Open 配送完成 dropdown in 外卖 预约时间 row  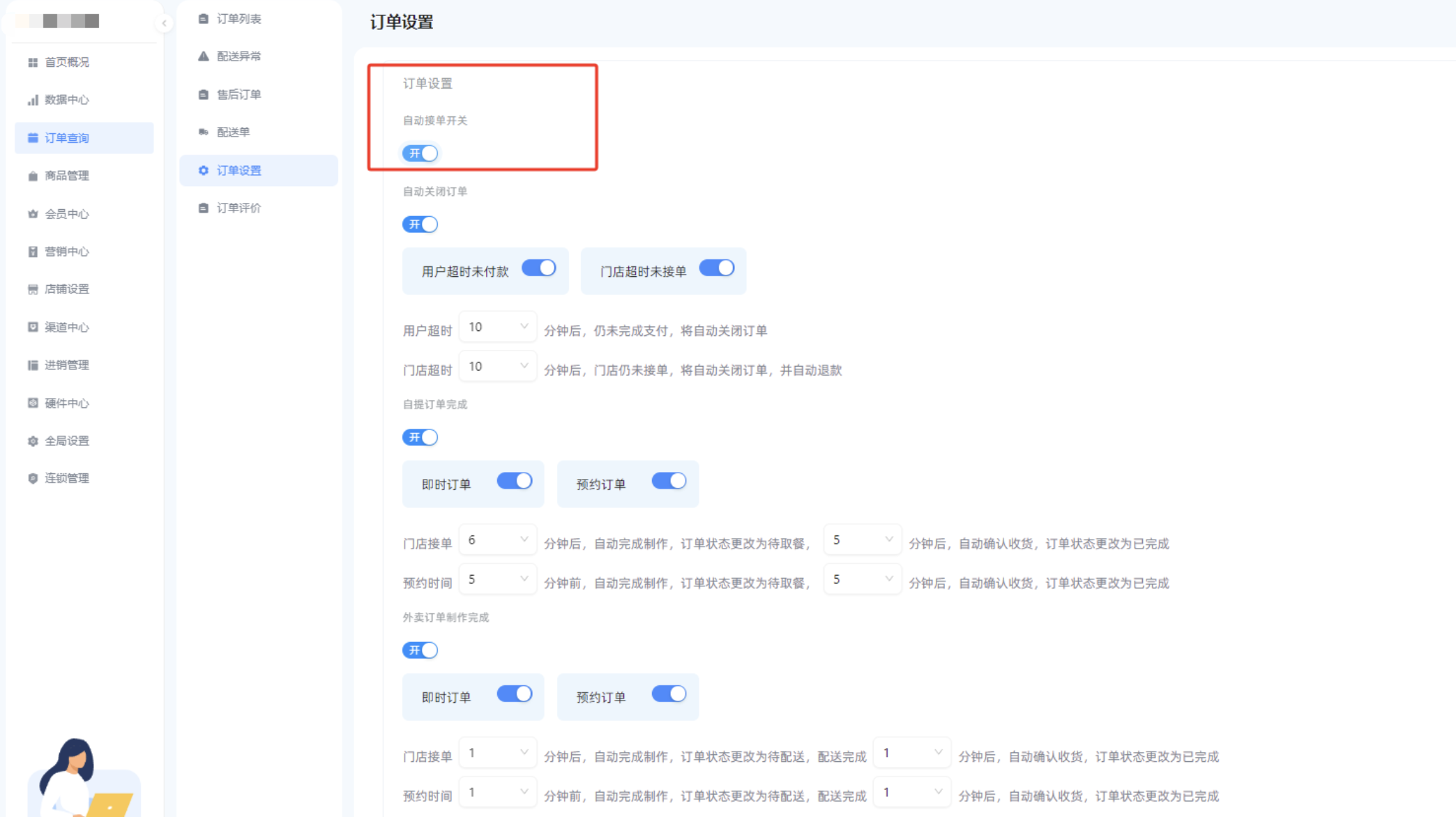click(x=912, y=793)
